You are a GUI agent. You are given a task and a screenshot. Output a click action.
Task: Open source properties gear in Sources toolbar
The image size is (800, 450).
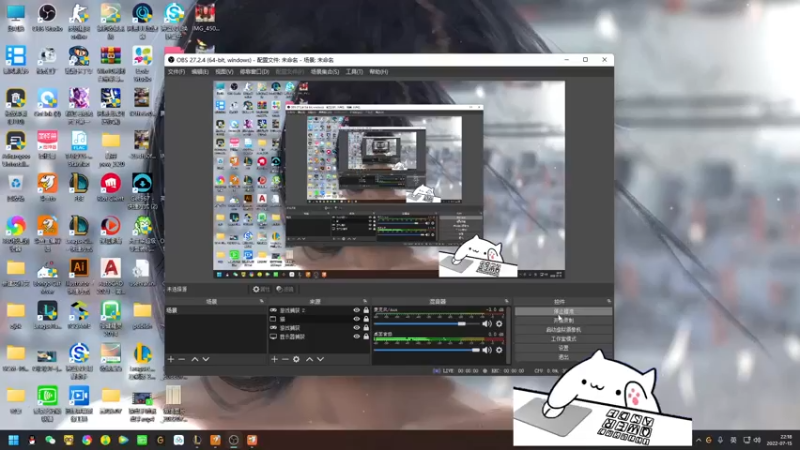coord(296,359)
